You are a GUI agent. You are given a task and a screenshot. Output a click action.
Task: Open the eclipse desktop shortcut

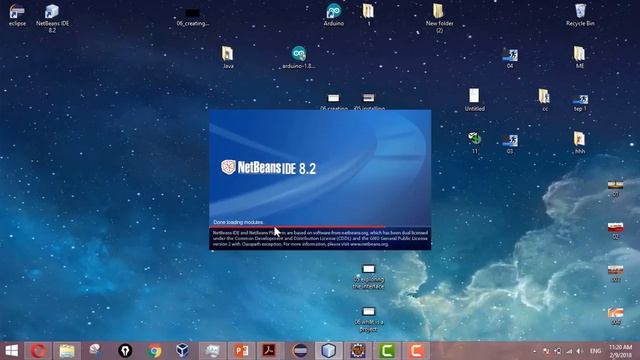pyautogui.click(x=17, y=15)
